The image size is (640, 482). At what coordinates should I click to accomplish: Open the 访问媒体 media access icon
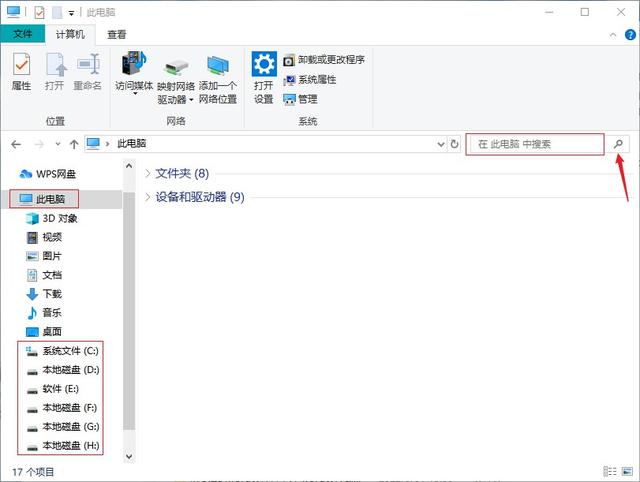(x=134, y=63)
